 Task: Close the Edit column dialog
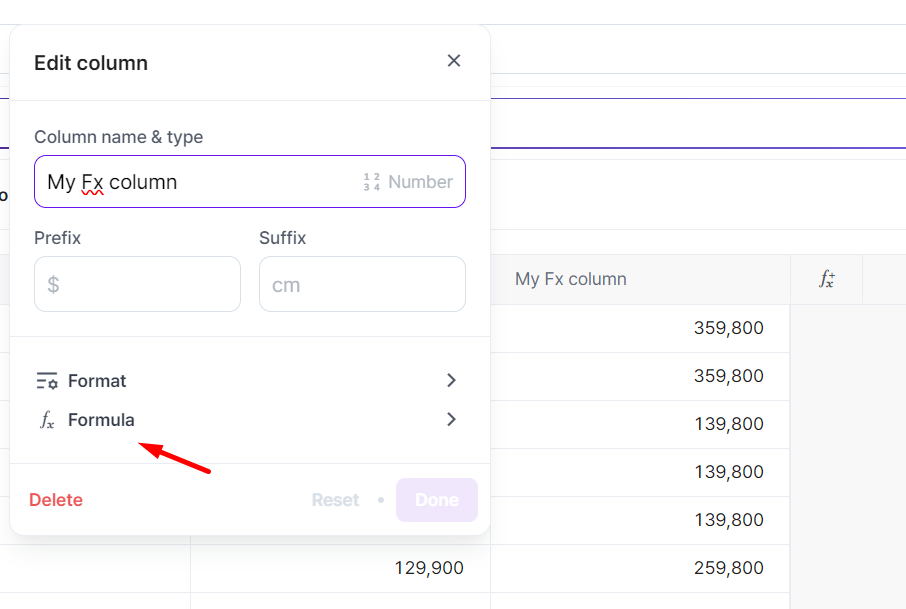[x=454, y=61]
